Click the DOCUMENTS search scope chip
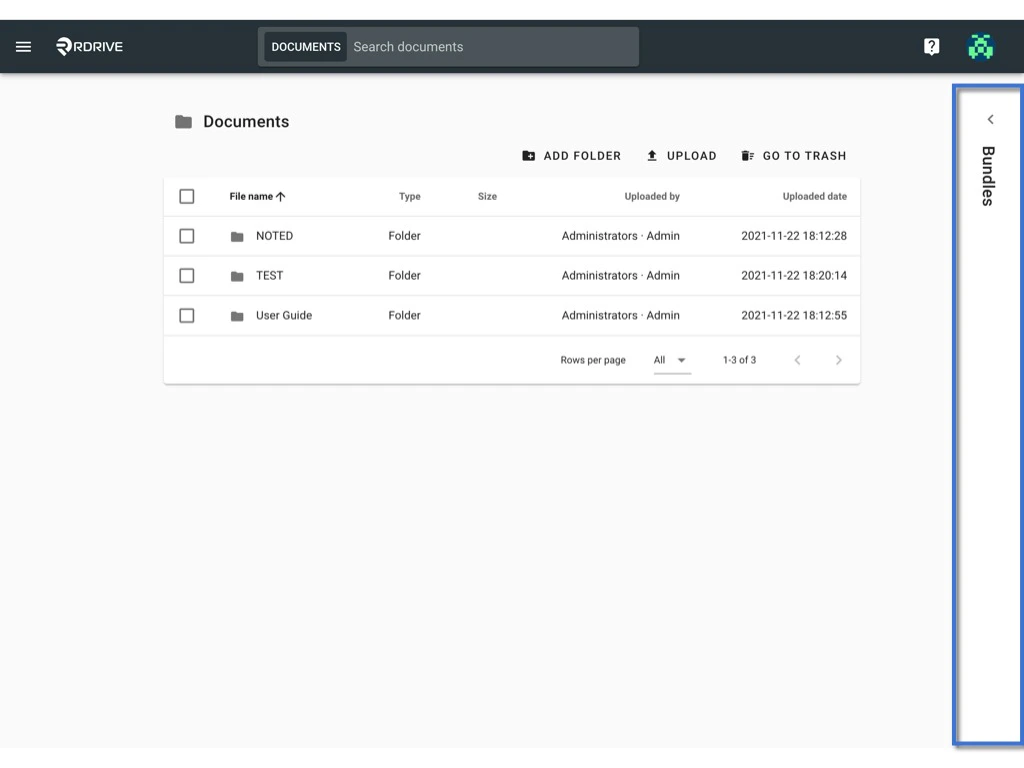Screen dimensions: 1024x768 pos(306,47)
